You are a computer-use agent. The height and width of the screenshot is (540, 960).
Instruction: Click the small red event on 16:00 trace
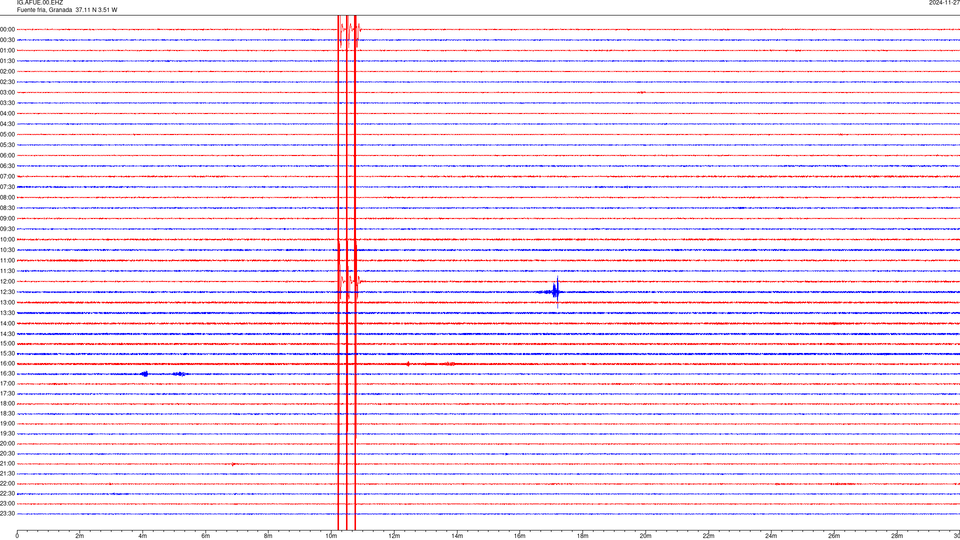point(408,364)
